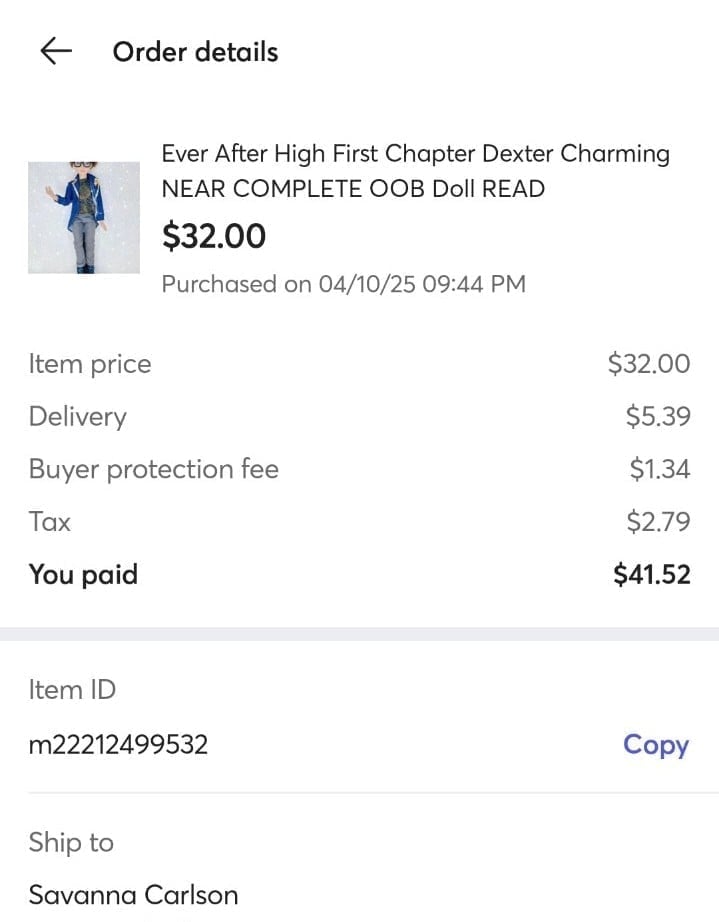Open the Dexter Charming doll thumbnail

[84, 218]
